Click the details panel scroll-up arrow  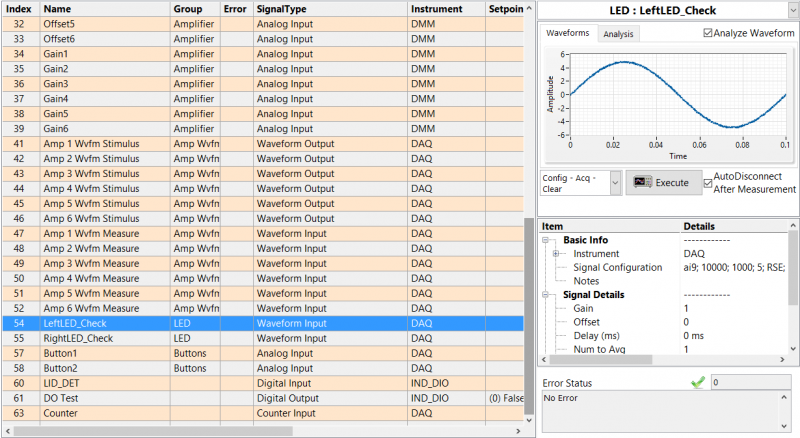click(x=793, y=225)
